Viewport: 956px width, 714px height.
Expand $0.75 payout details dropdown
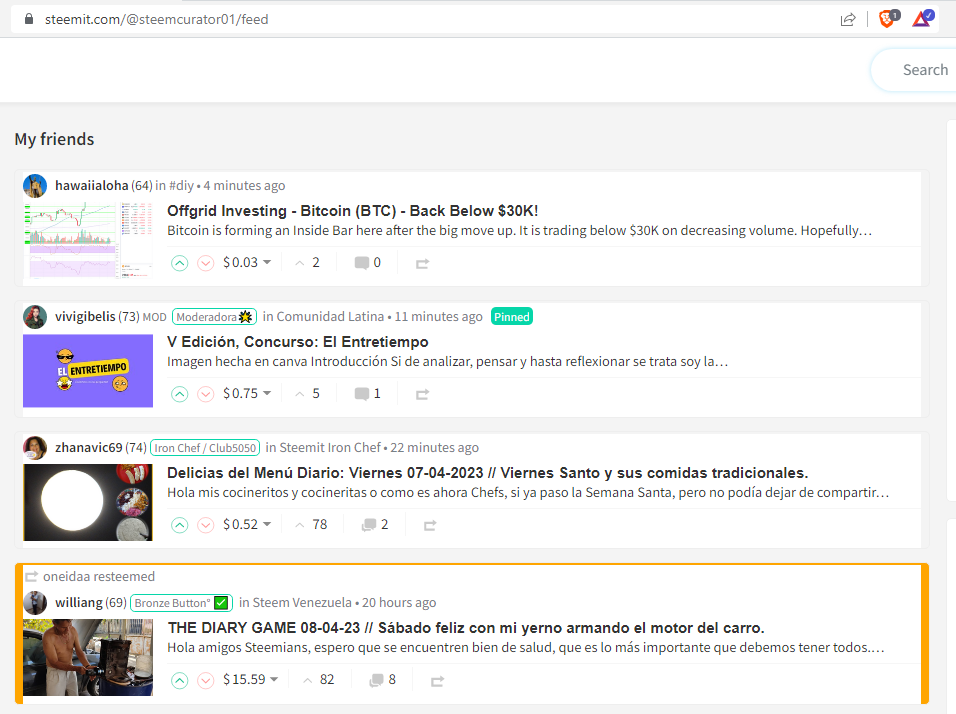click(x=247, y=393)
